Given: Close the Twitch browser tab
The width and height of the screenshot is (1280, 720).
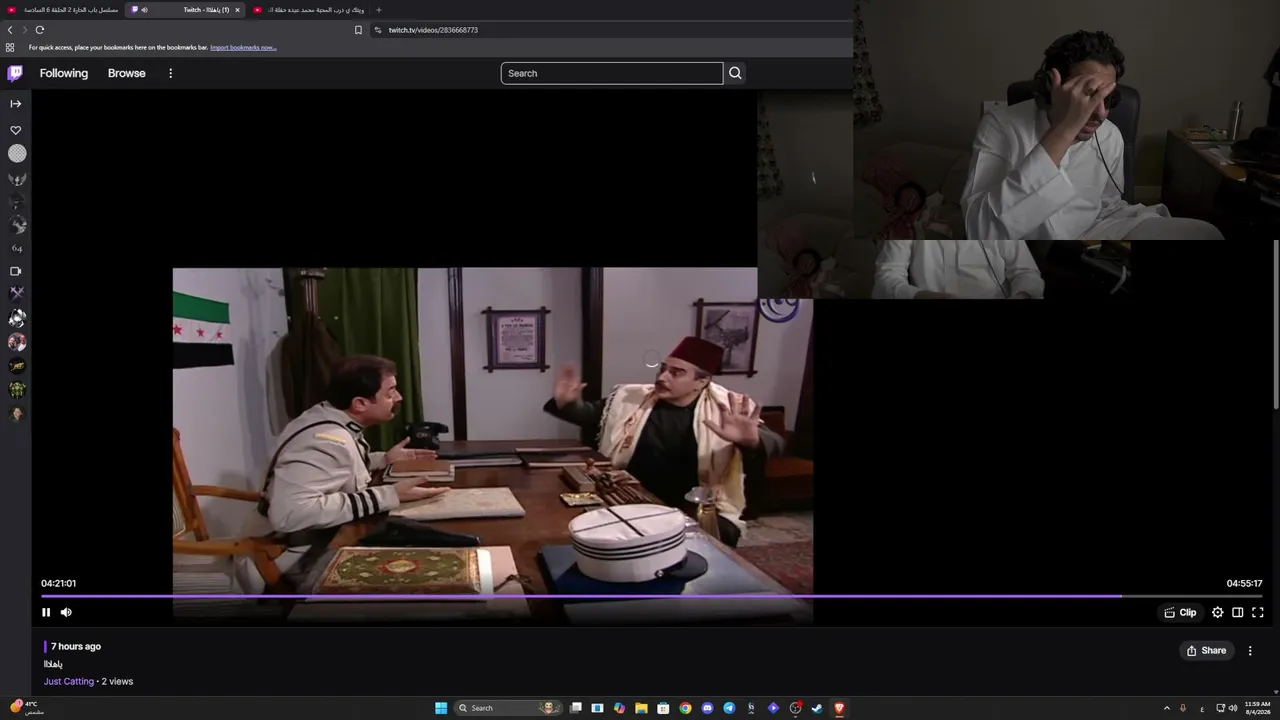Looking at the screenshot, I should click(x=237, y=10).
